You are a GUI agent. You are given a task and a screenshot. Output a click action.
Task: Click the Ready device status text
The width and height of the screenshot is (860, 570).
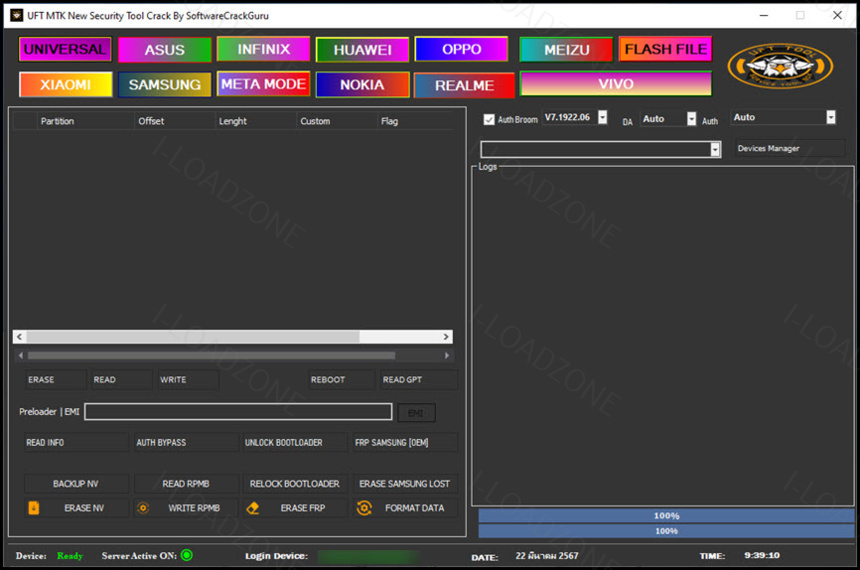click(70, 556)
